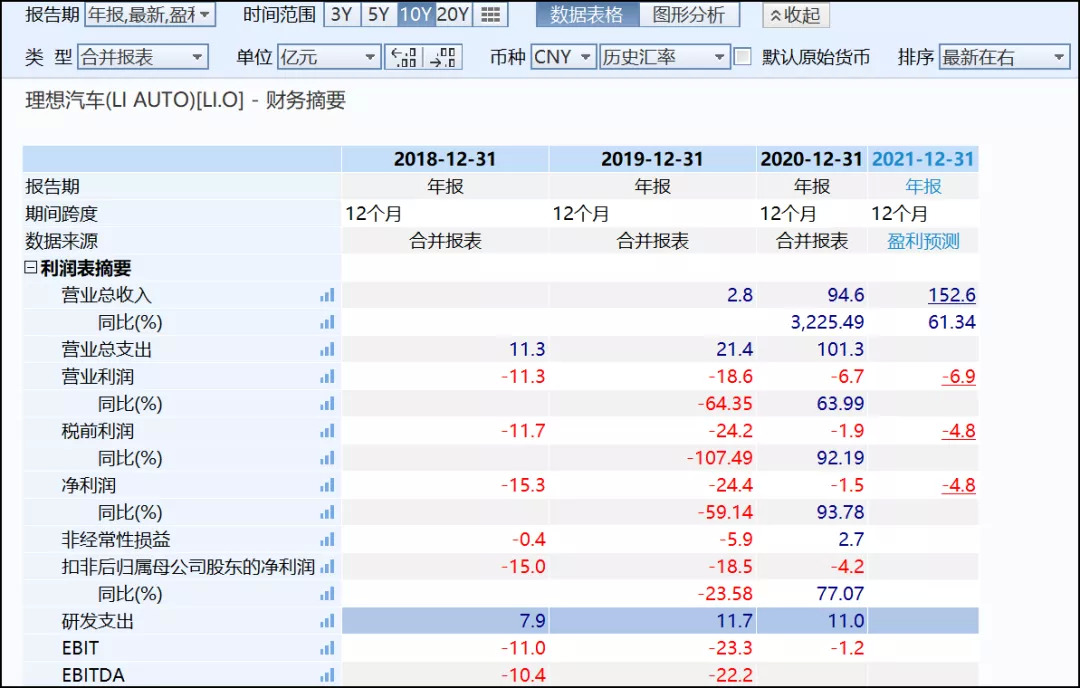Select the 5Y time range

tap(379, 15)
